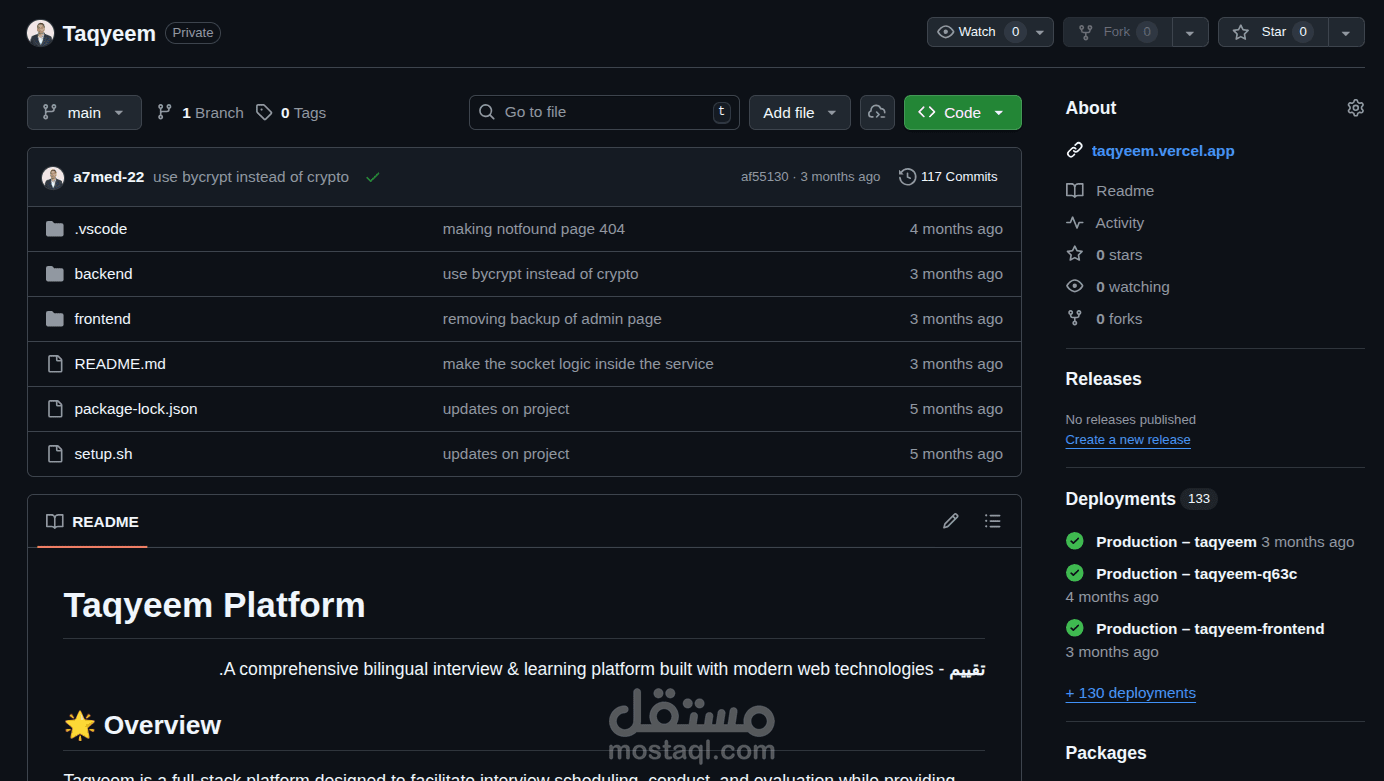1384x781 pixels.
Task: Expand the Watch options caret
Action: point(1041,32)
